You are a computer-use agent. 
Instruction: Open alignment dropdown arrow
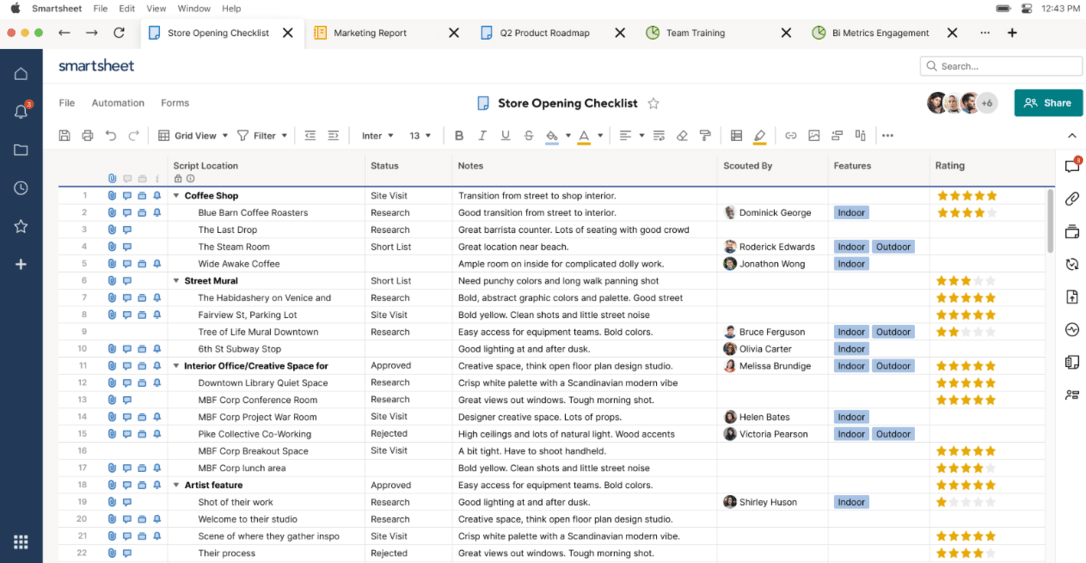[641, 136]
